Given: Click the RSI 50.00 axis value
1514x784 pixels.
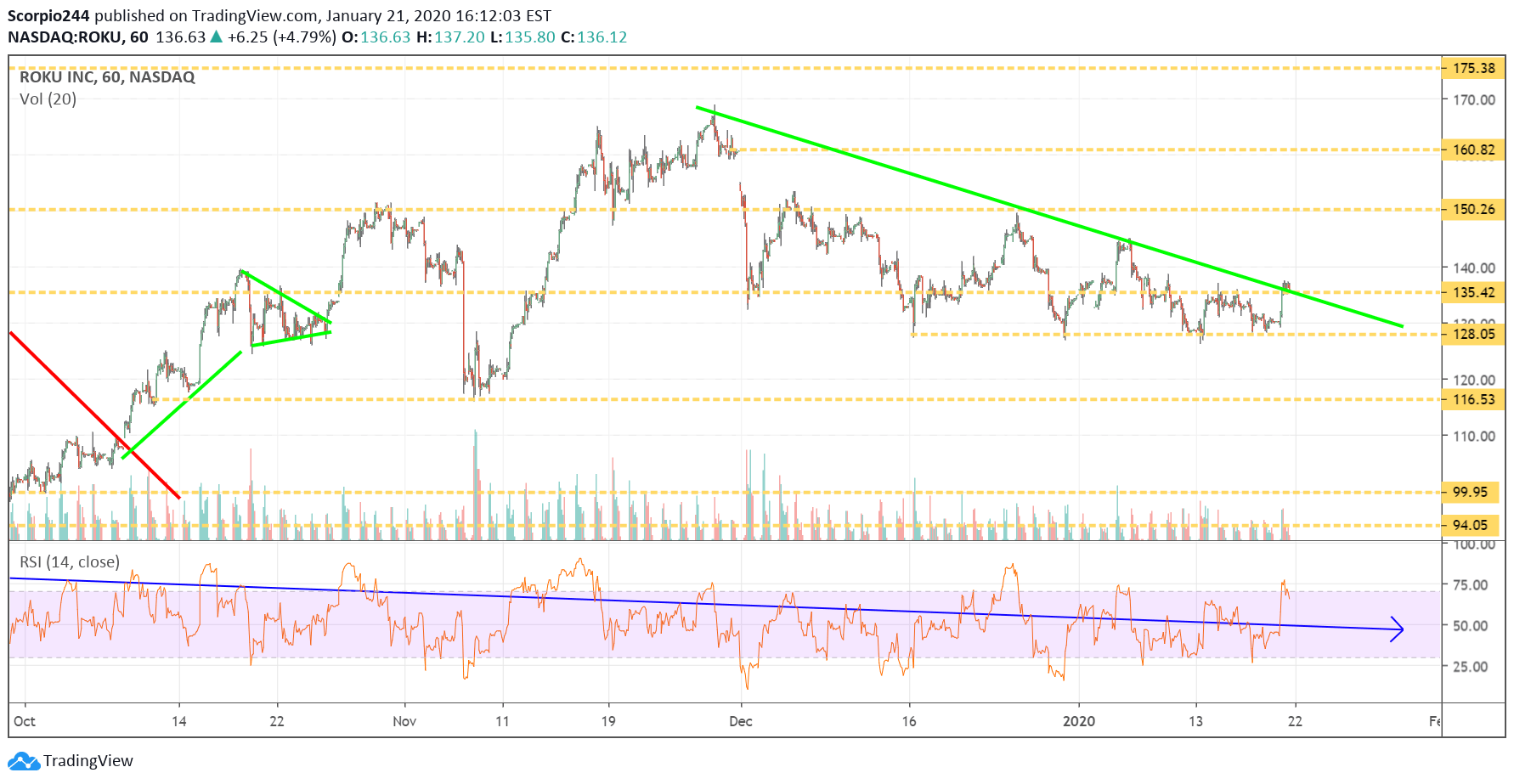Looking at the screenshot, I should [x=1470, y=625].
